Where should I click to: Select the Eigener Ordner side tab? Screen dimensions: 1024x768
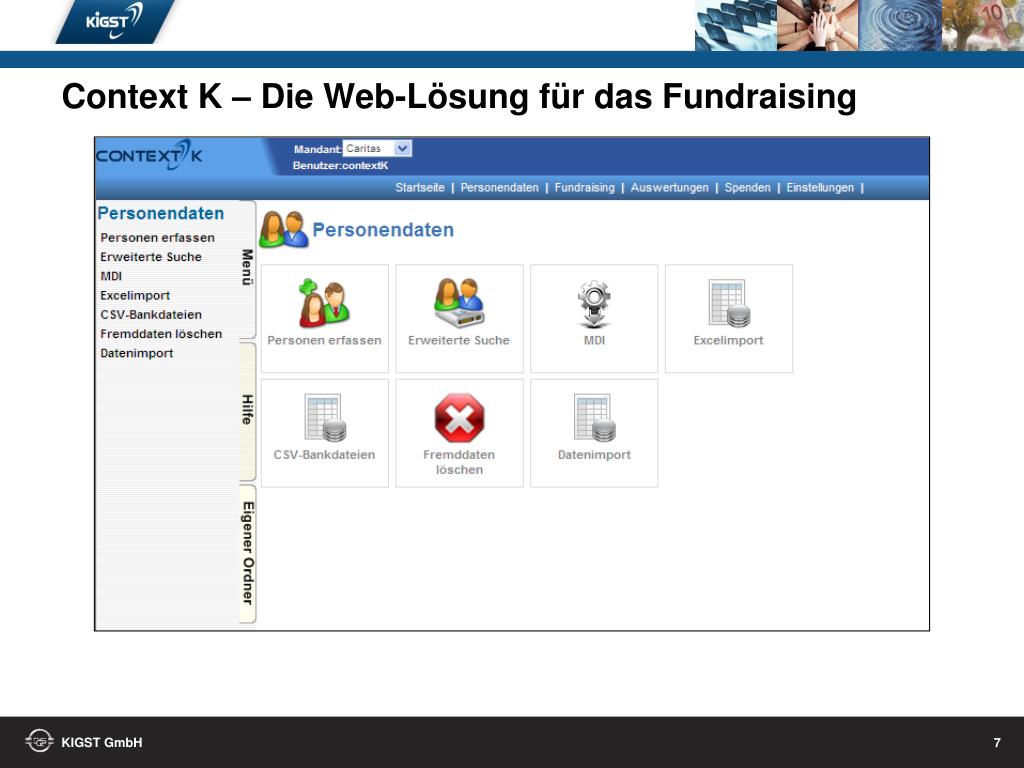click(247, 553)
